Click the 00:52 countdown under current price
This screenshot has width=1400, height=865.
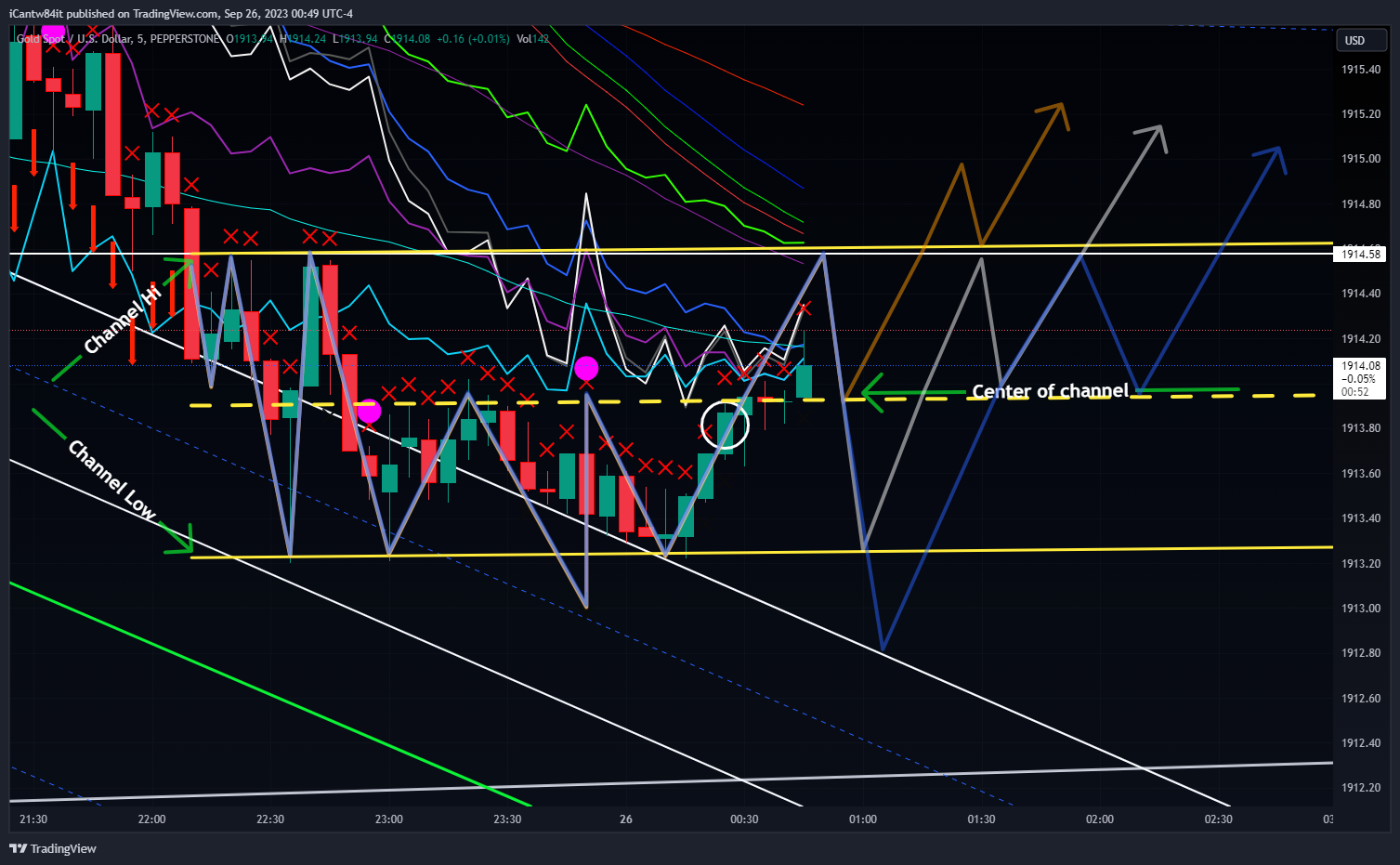(1355, 392)
